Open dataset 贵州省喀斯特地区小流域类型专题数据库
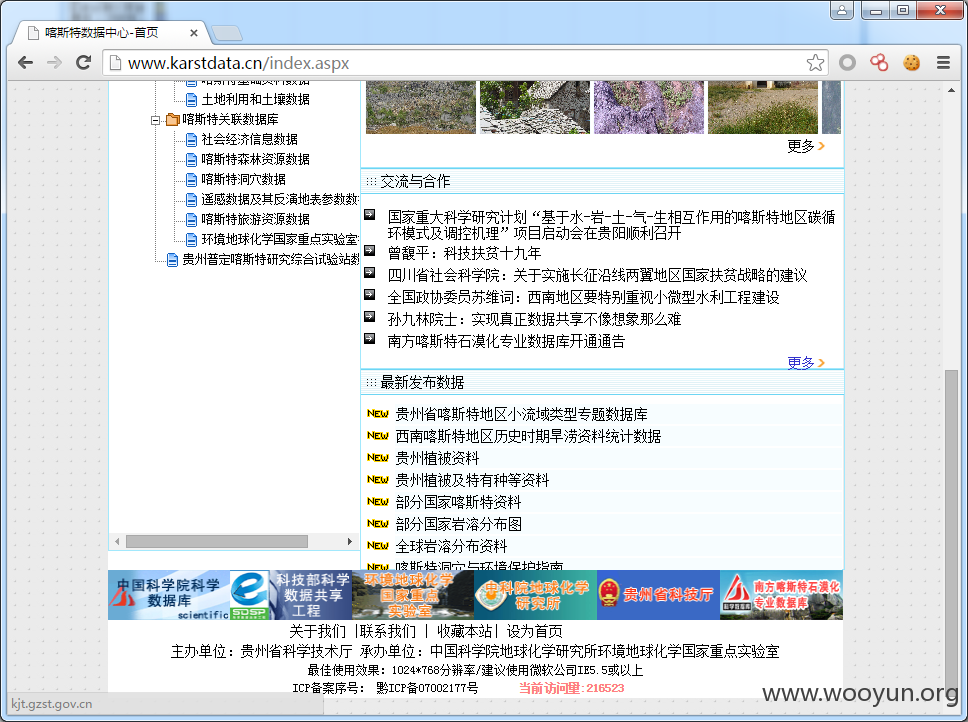 [521, 414]
